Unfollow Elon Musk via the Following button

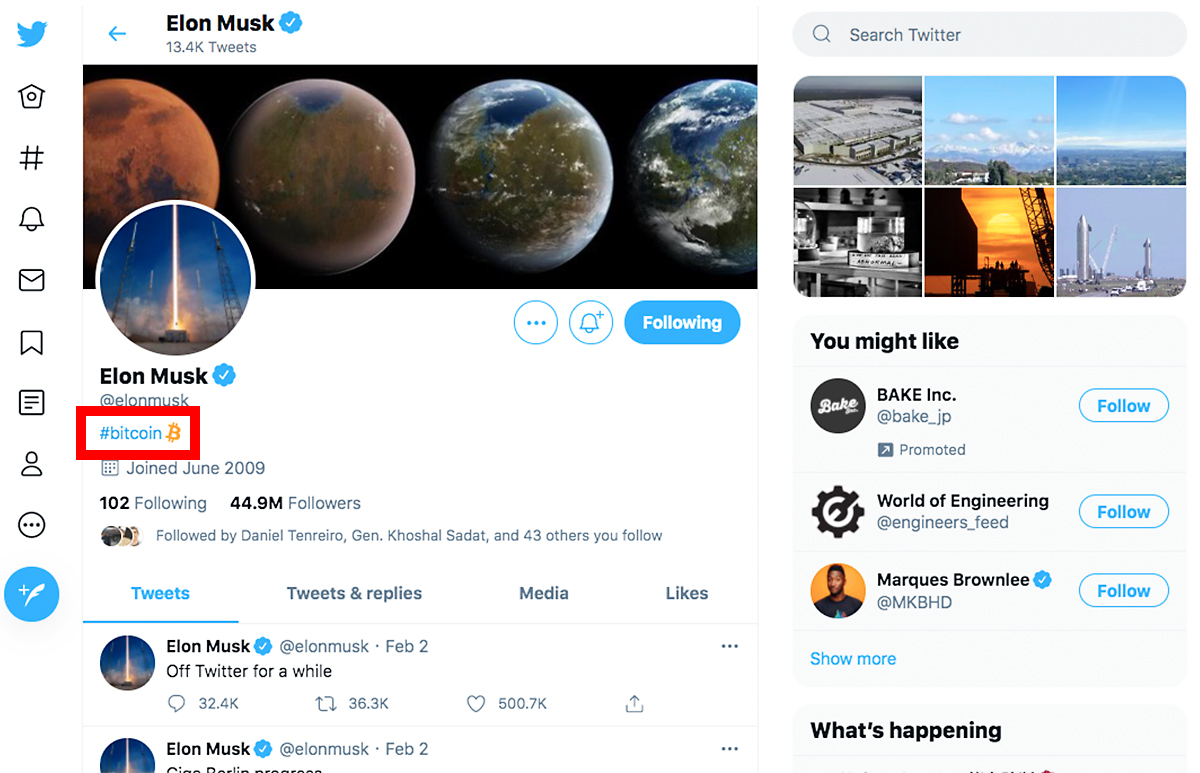tap(682, 322)
